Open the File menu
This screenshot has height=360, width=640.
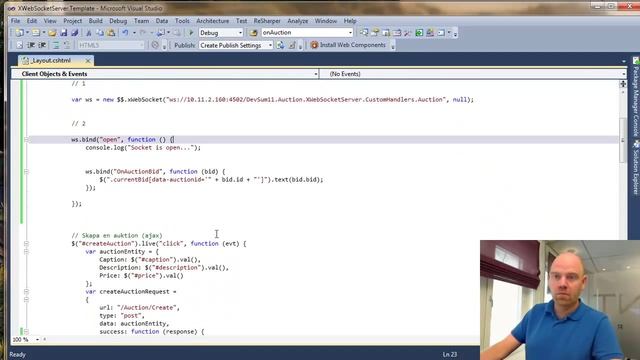pyautogui.click(x=16, y=21)
